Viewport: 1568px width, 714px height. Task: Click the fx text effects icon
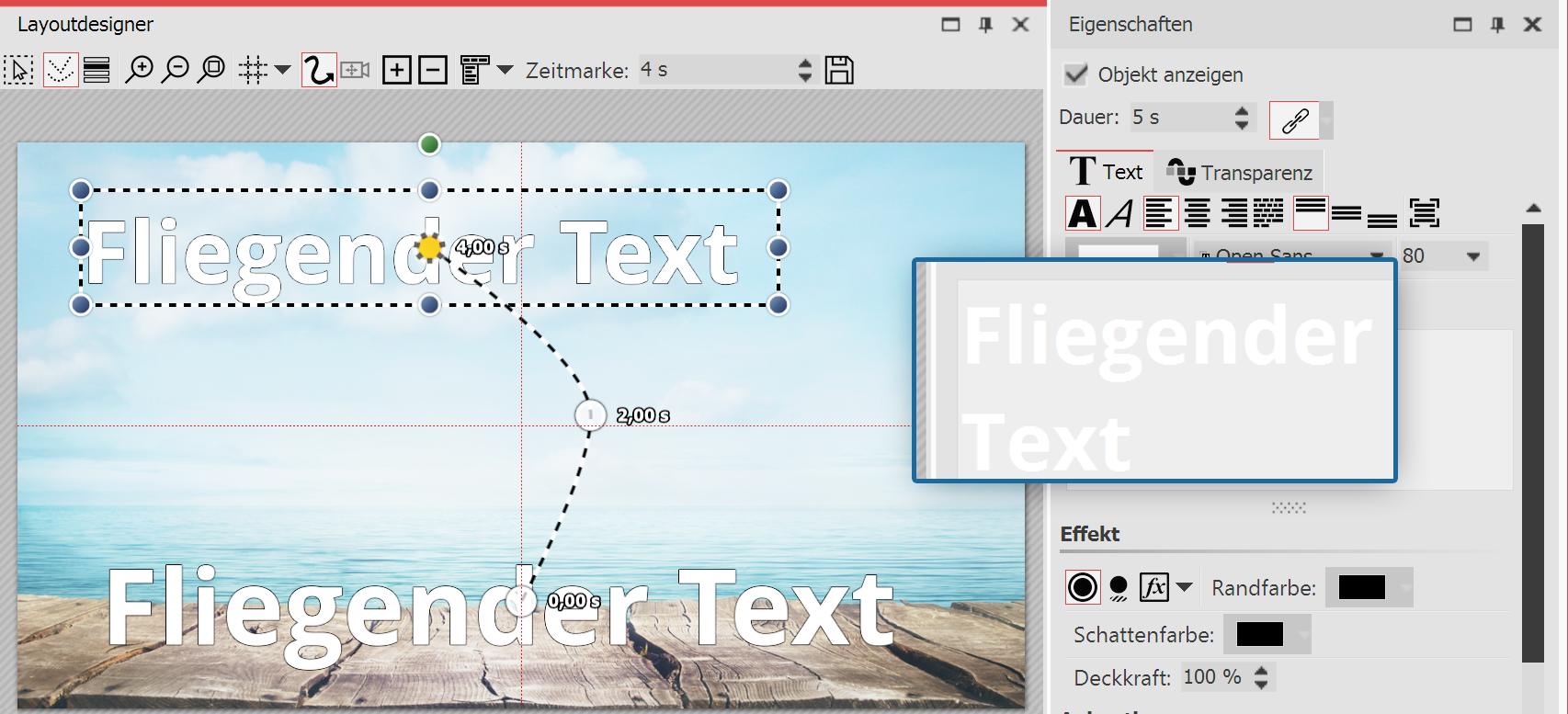coord(1154,587)
